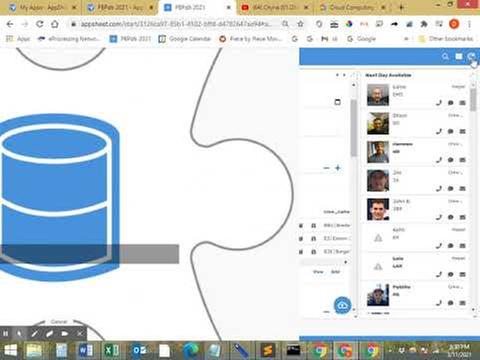Open Excel from the Windows taskbar
The width and height of the screenshot is (480, 360).
point(111,351)
